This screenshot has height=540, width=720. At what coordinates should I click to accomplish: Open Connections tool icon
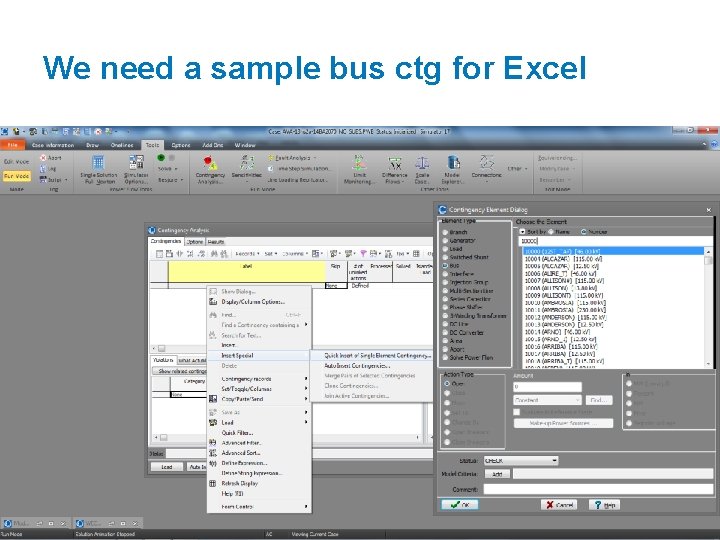[x=486, y=168]
